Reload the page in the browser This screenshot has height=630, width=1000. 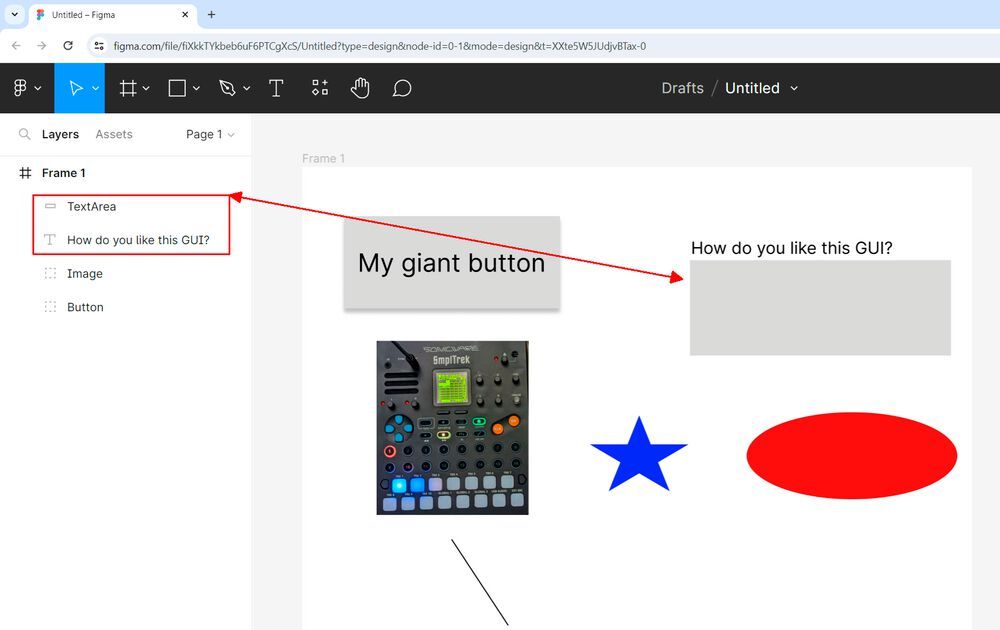tap(68, 46)
